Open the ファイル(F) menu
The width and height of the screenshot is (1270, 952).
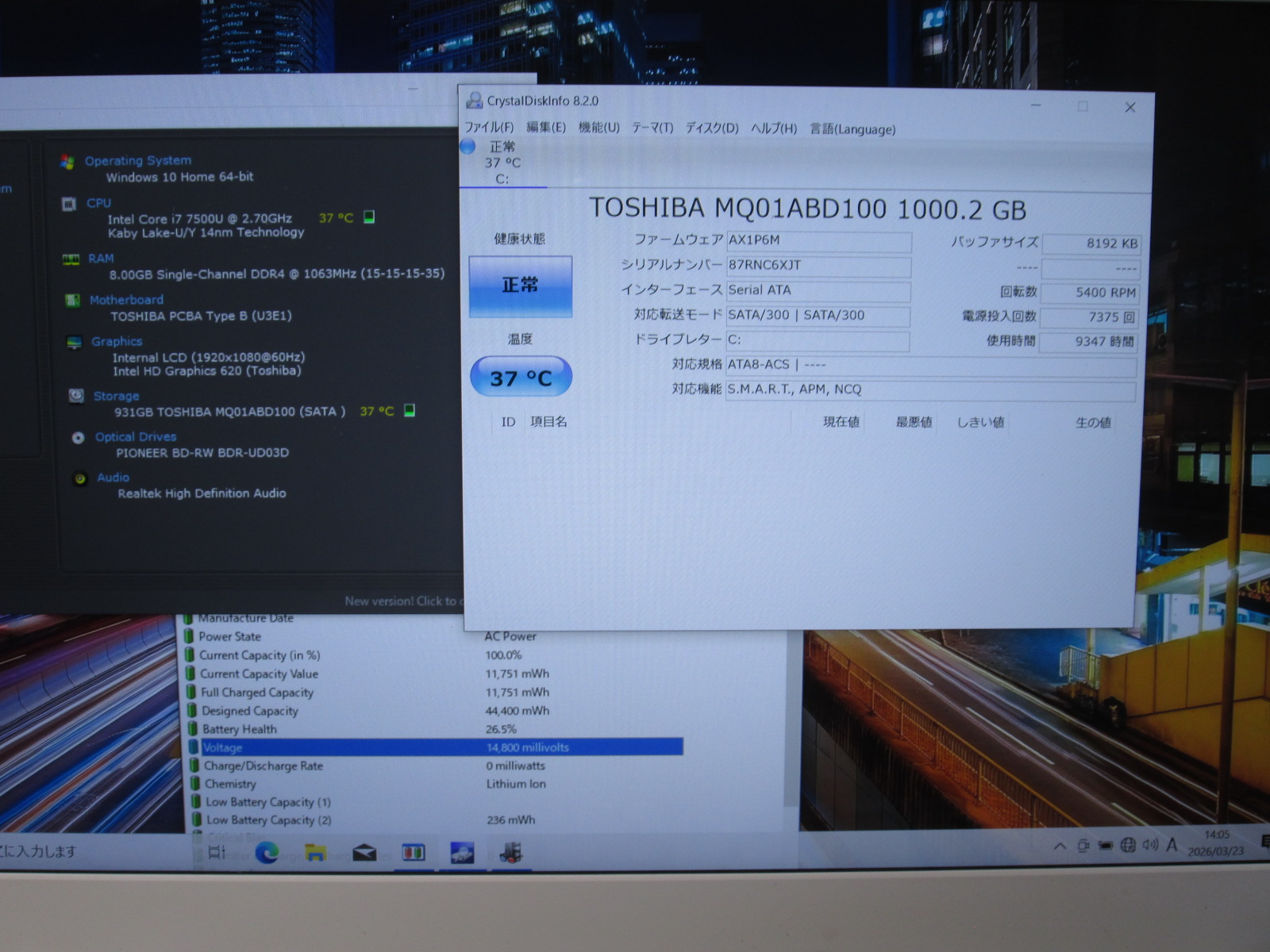point(488,127)
